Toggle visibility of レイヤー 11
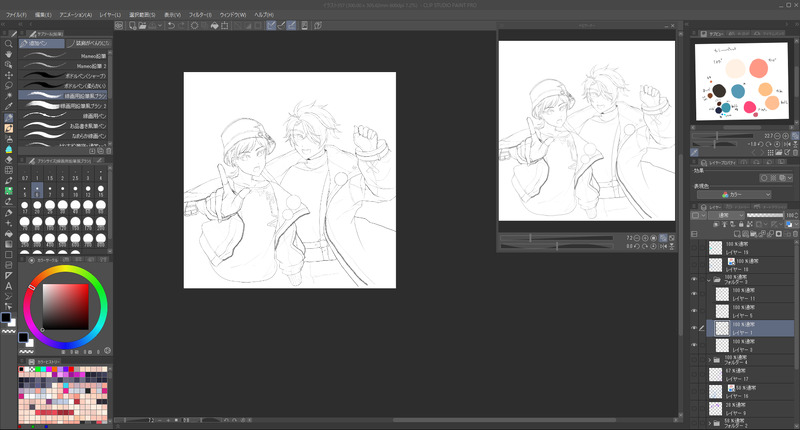Screen dimensions: 800x430 [x=694, y=295]
